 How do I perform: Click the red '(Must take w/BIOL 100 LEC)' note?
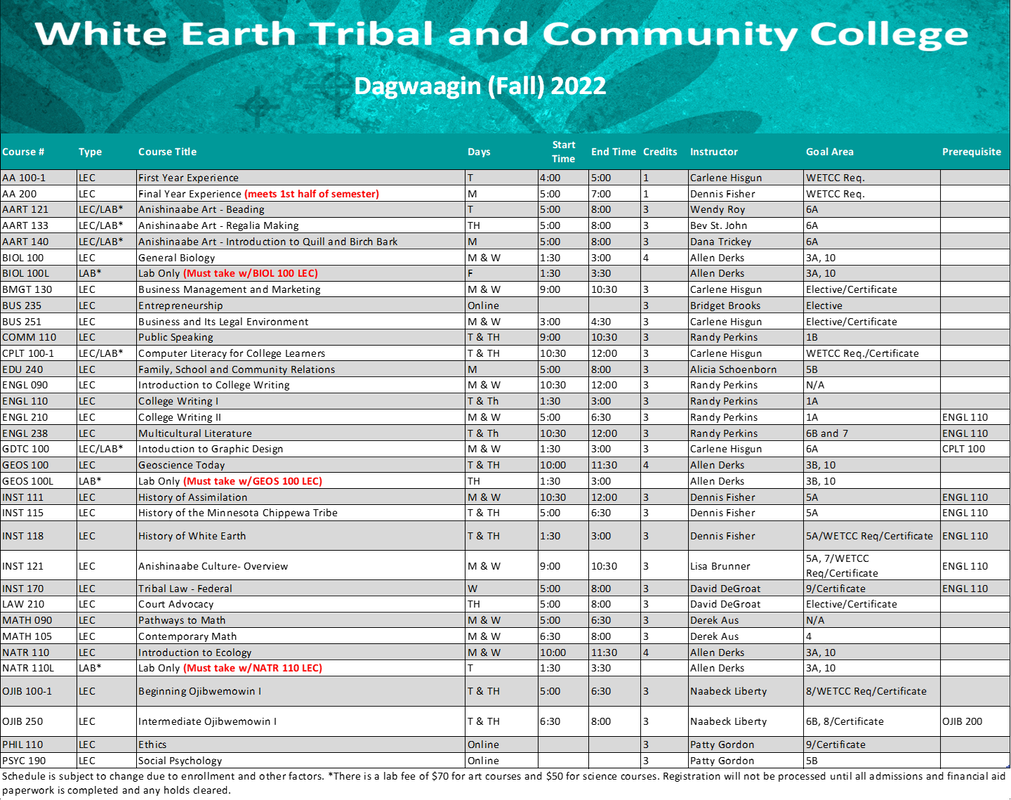coord(251,273)
